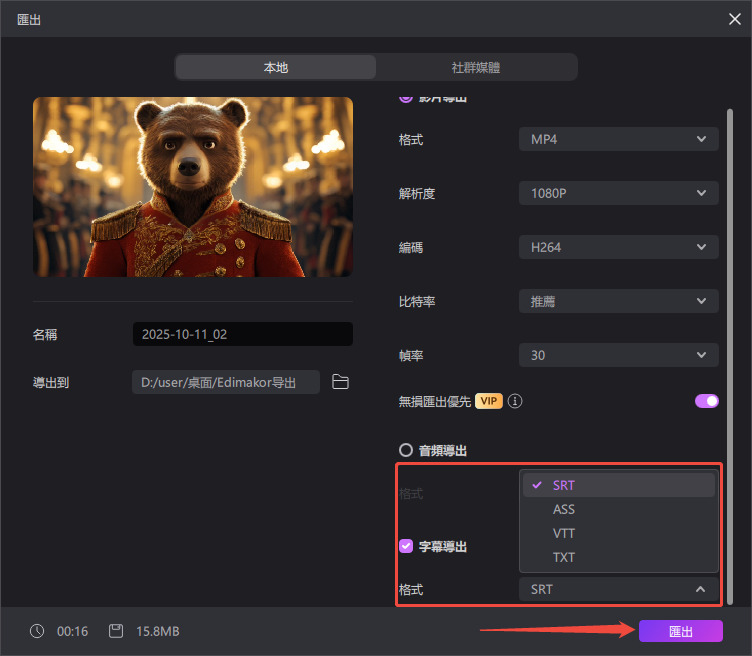752x656 pixels.
Task: Select the 音頻導出 radio button
Action: pos(406,450)
